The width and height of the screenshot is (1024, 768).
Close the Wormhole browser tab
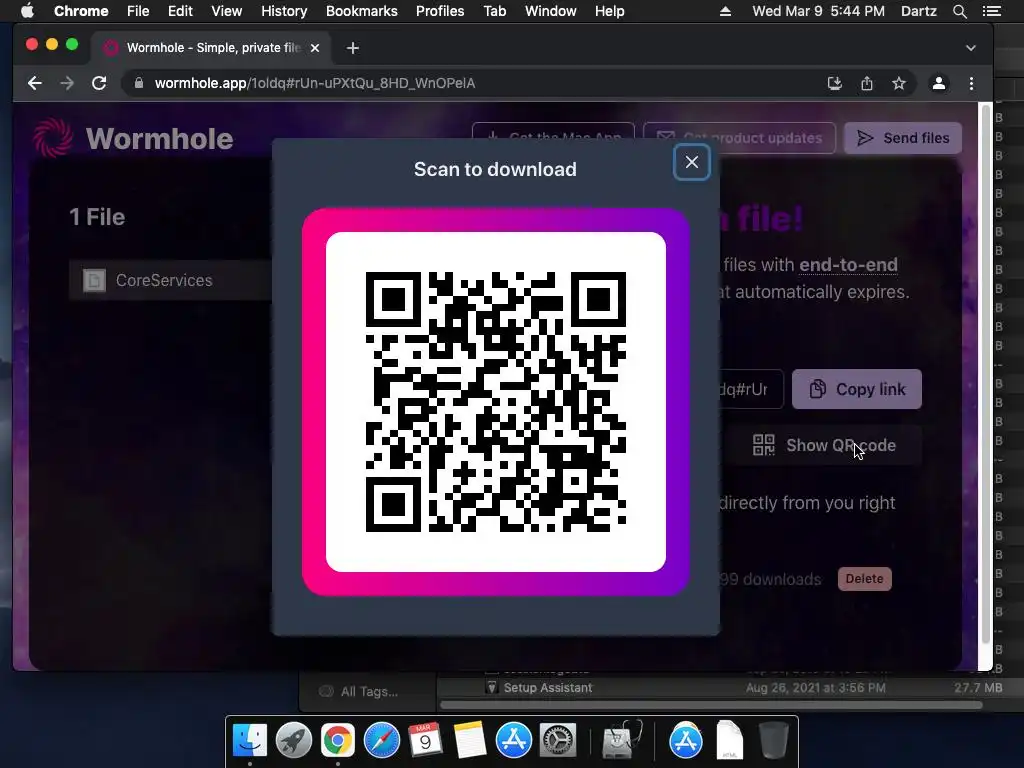[x=315, y=48]
